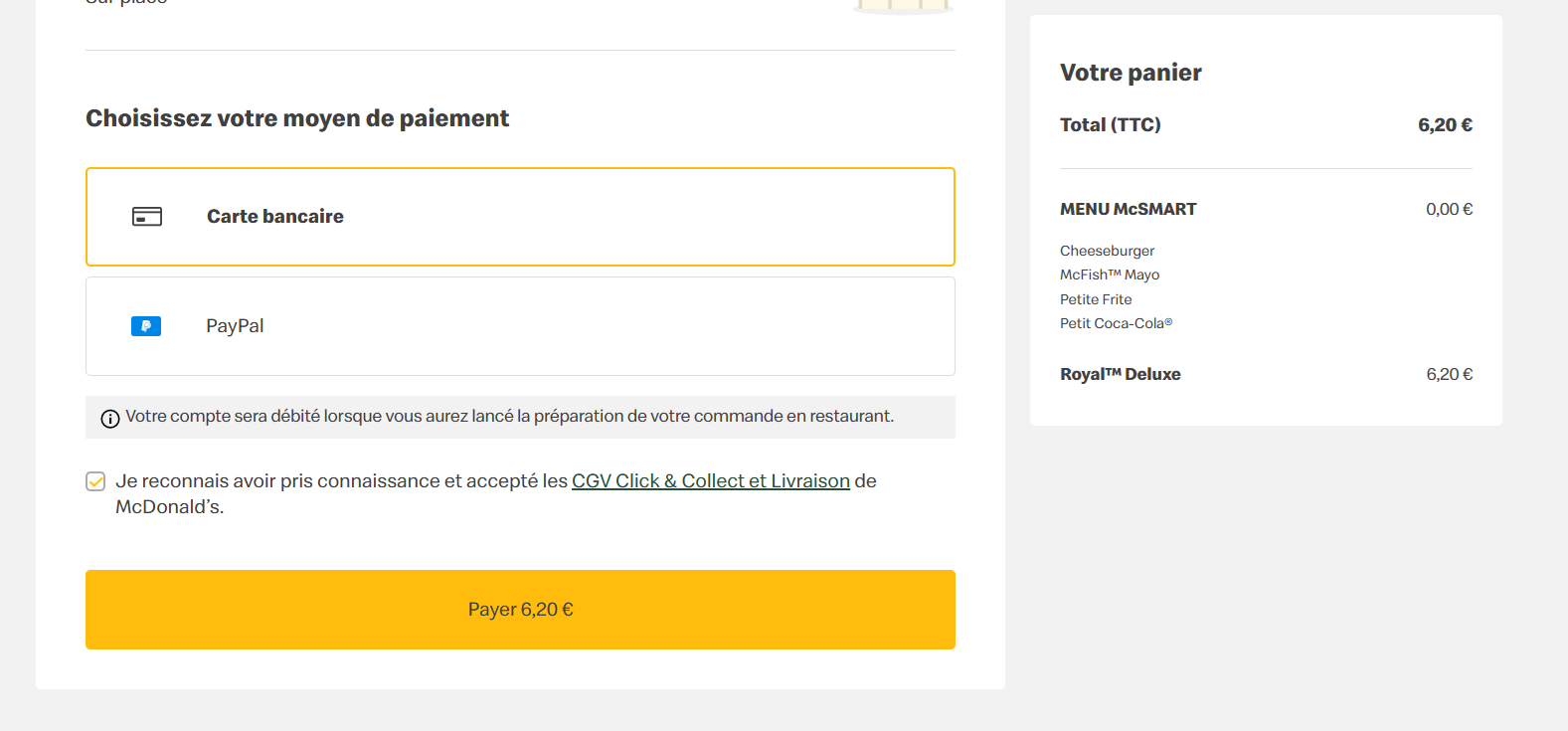Click Choisissez votre moyen de paiement heading
The image size is (1568, 731).
(x=297, y=118)
